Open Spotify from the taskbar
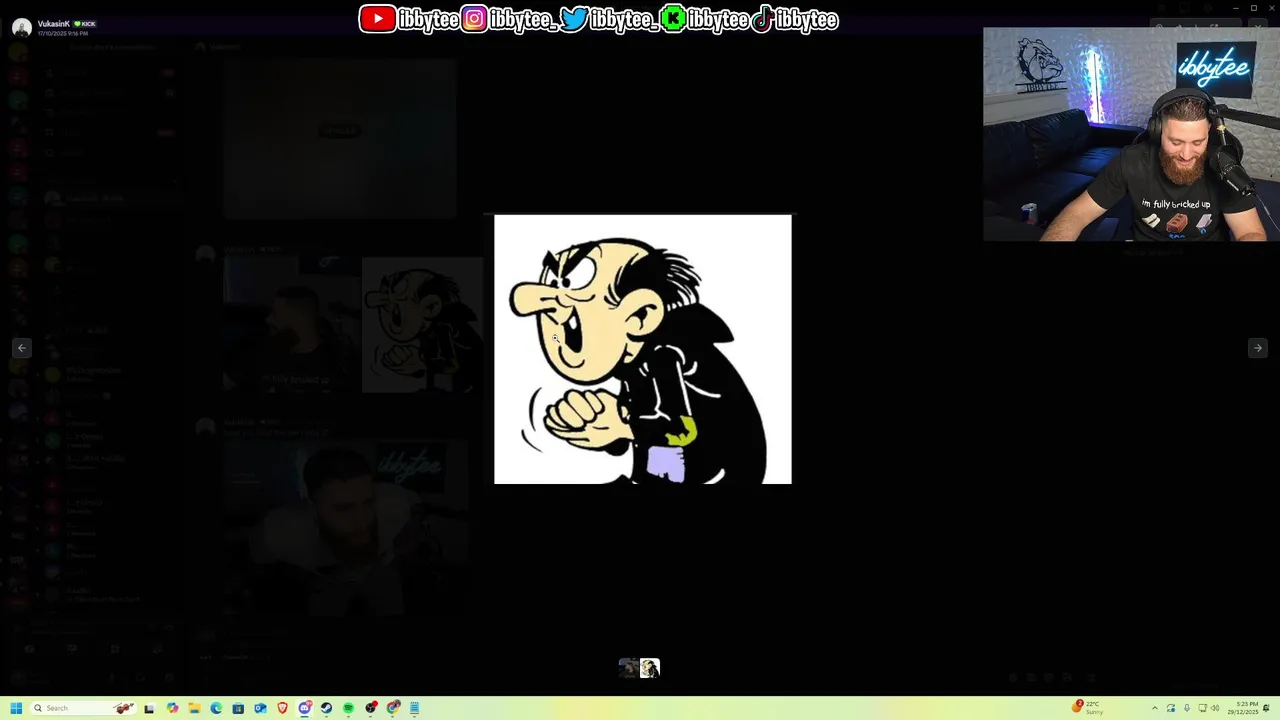The width and height of the screenshot is (1280, 720). point(348,708)
